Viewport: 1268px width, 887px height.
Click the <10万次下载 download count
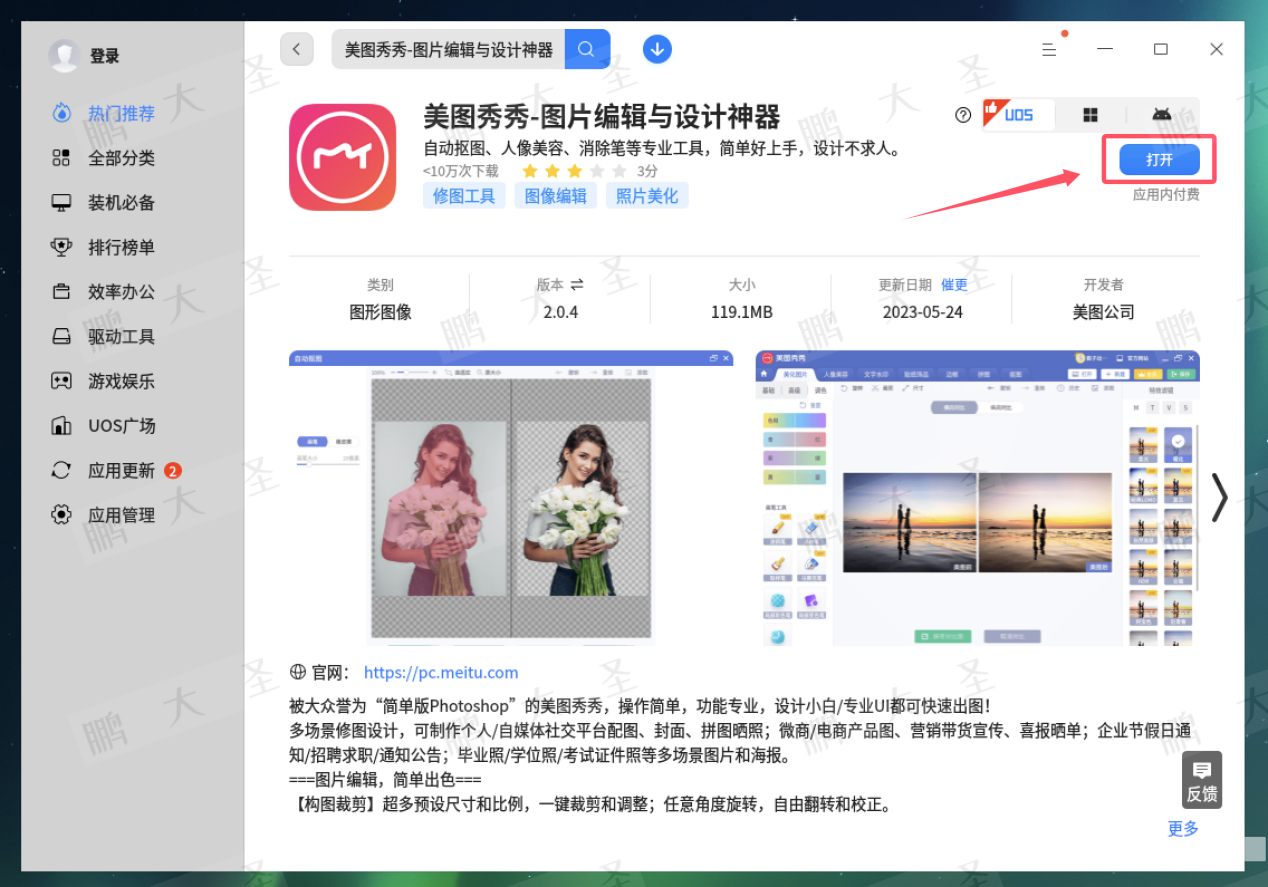pyautogui.click(x=460, y=171)
